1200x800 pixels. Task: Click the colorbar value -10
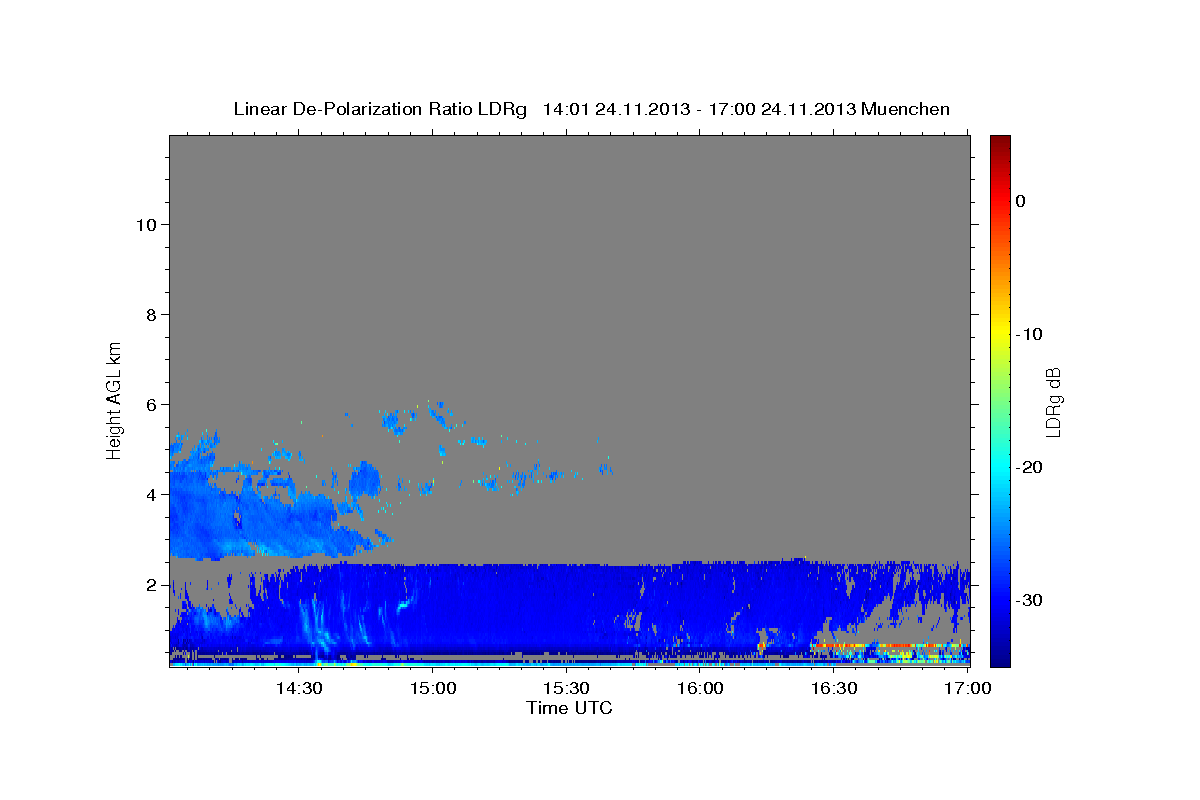pyautogui.click(x=1029, y=334)
